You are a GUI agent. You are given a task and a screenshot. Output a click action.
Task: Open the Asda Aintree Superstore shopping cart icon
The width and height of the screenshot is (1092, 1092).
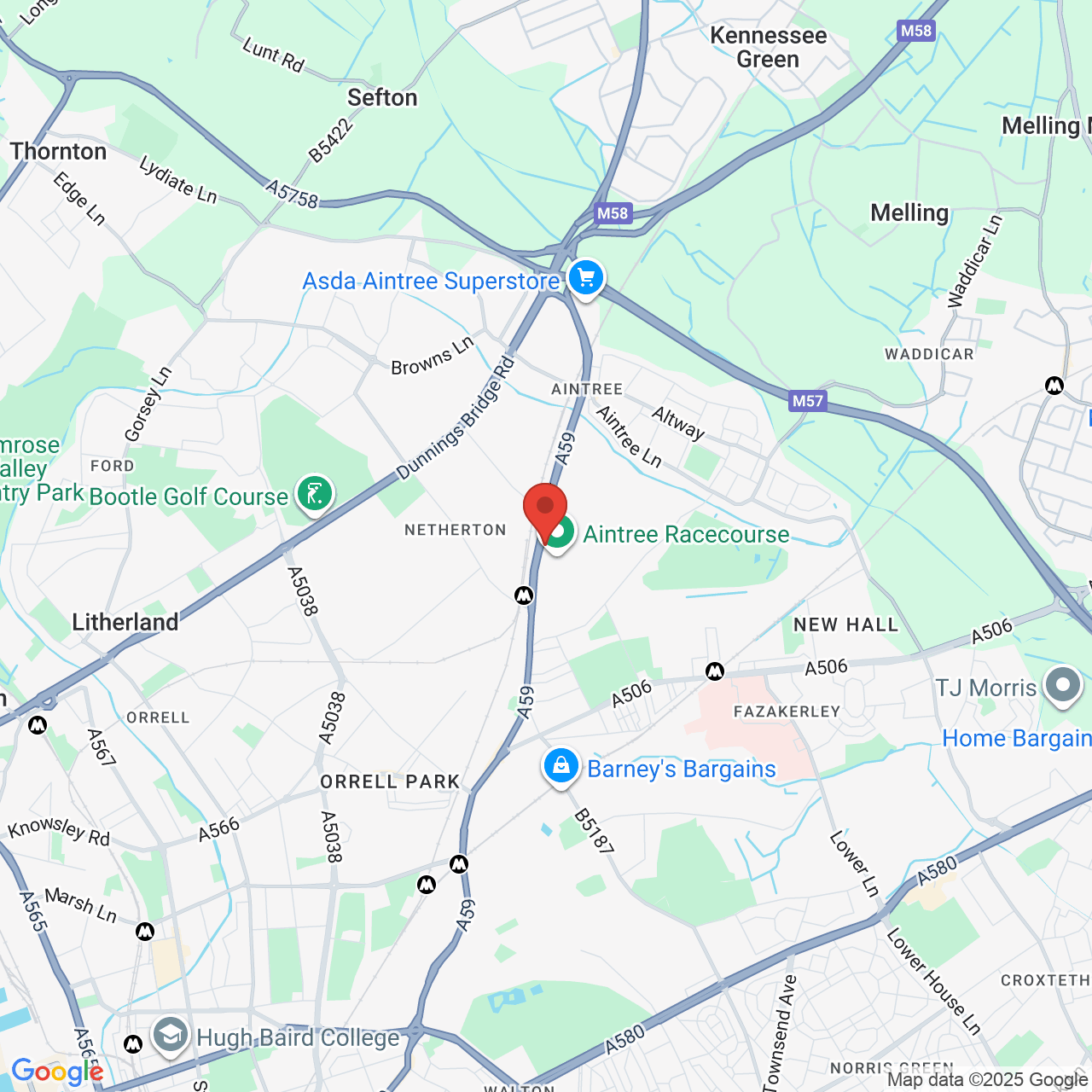[586, 279]
